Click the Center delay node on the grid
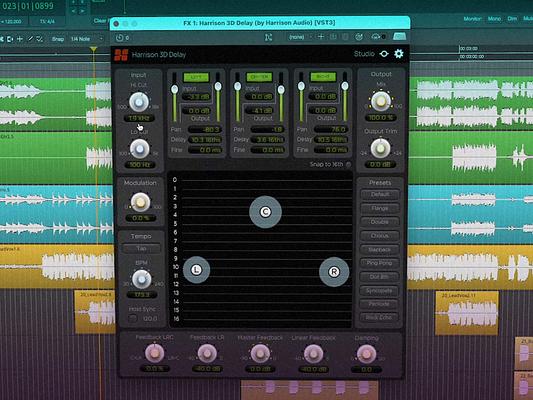533x400 pixels. (265, 212)
